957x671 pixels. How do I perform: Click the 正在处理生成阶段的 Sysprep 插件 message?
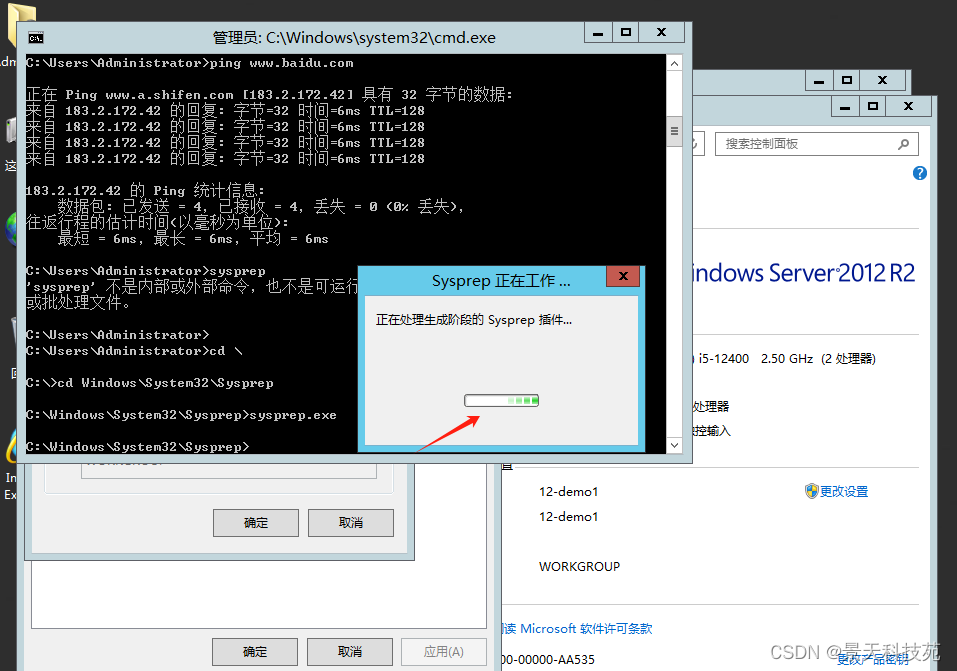click(x=474, y=320)
